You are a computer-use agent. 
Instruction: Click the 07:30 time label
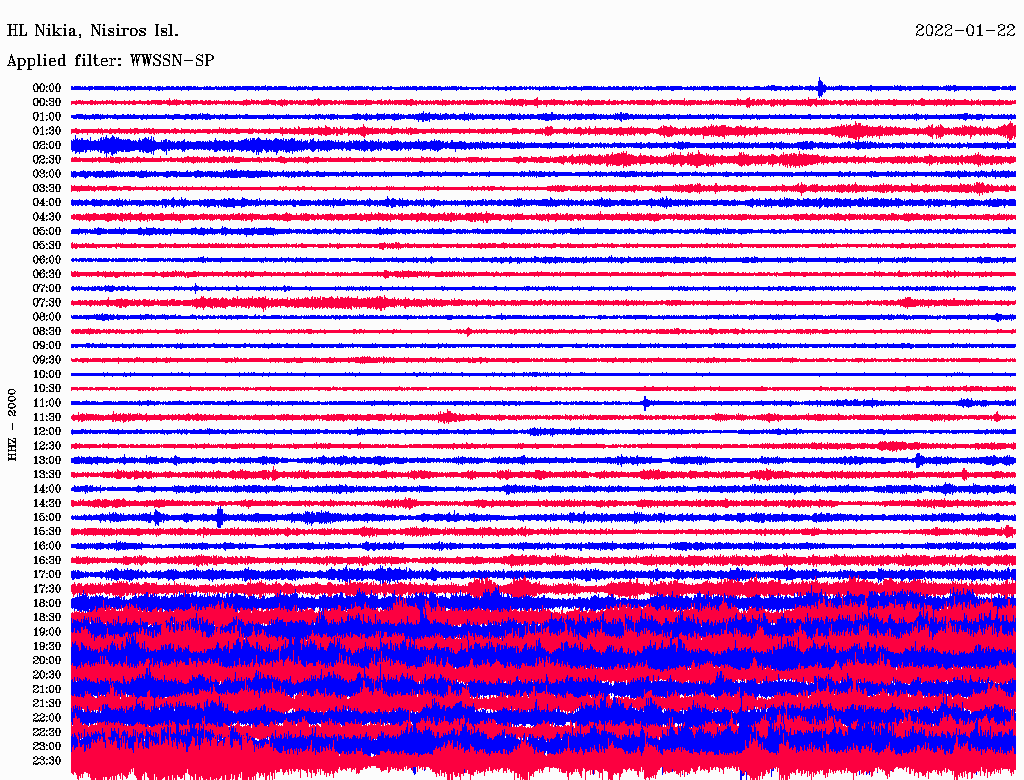pyautogui.click(x=47, y=302)
